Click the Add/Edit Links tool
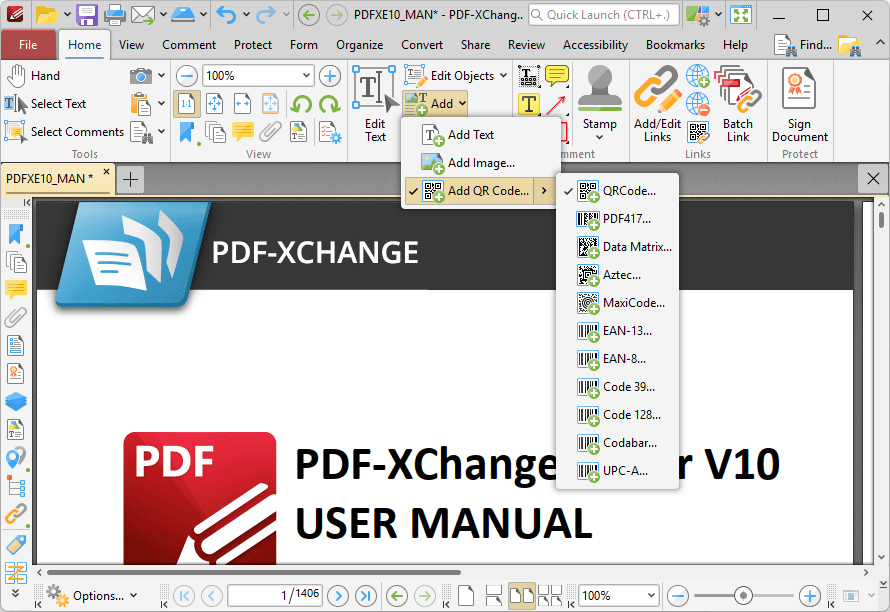890x612 pixels. pos(657,103)
